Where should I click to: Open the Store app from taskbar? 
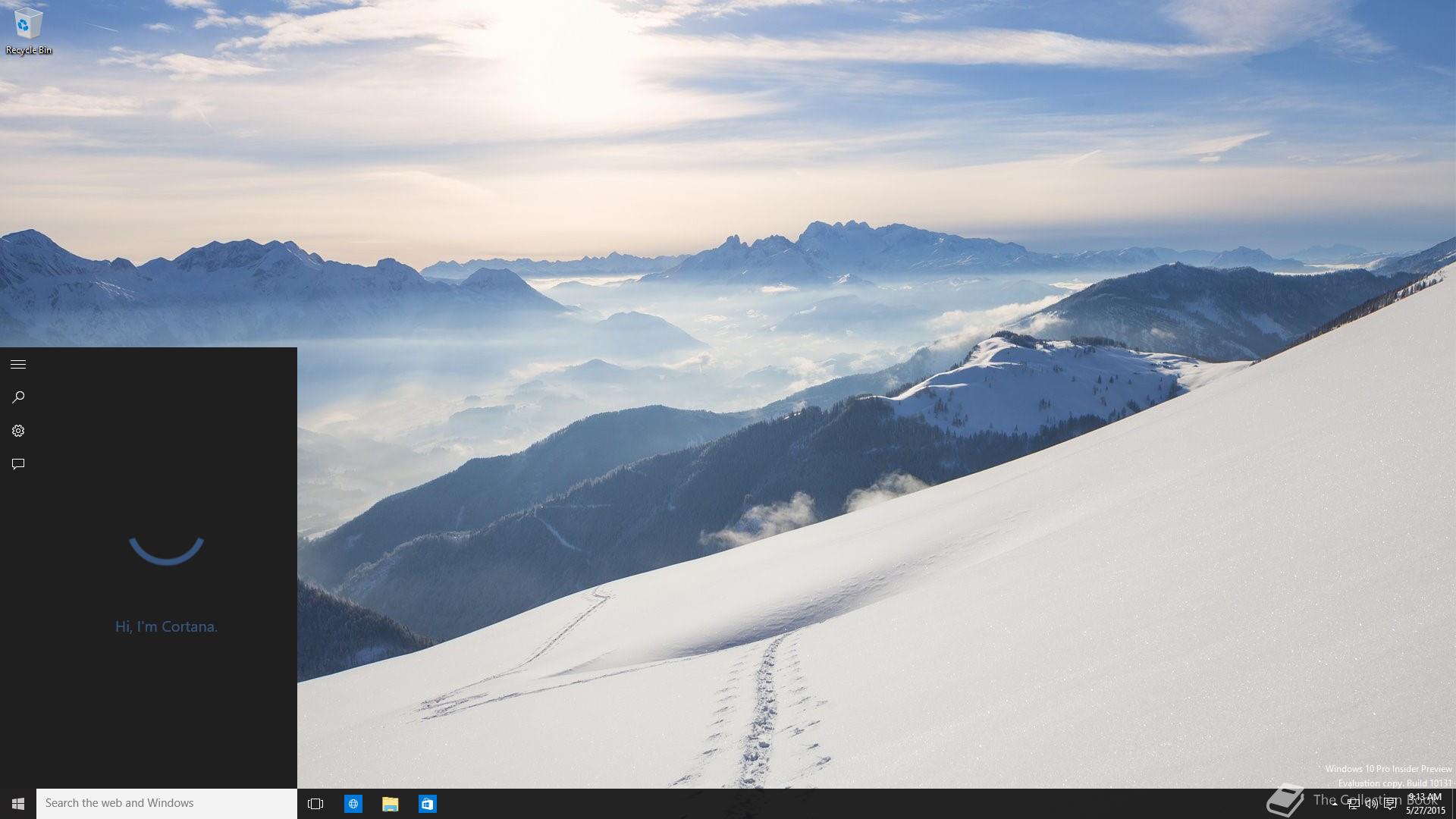(x=428, y=804)
